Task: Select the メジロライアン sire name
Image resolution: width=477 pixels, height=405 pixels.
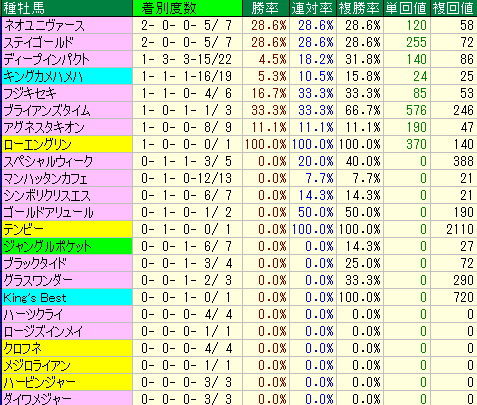Action: (37, 366)
